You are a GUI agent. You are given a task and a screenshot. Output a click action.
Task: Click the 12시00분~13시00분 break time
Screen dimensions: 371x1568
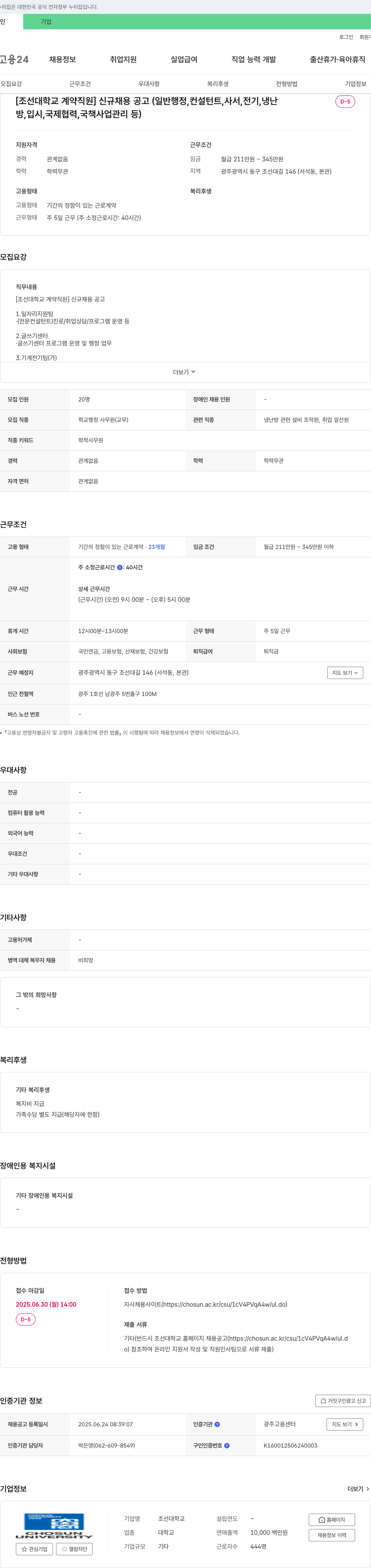tap(103, 631)
